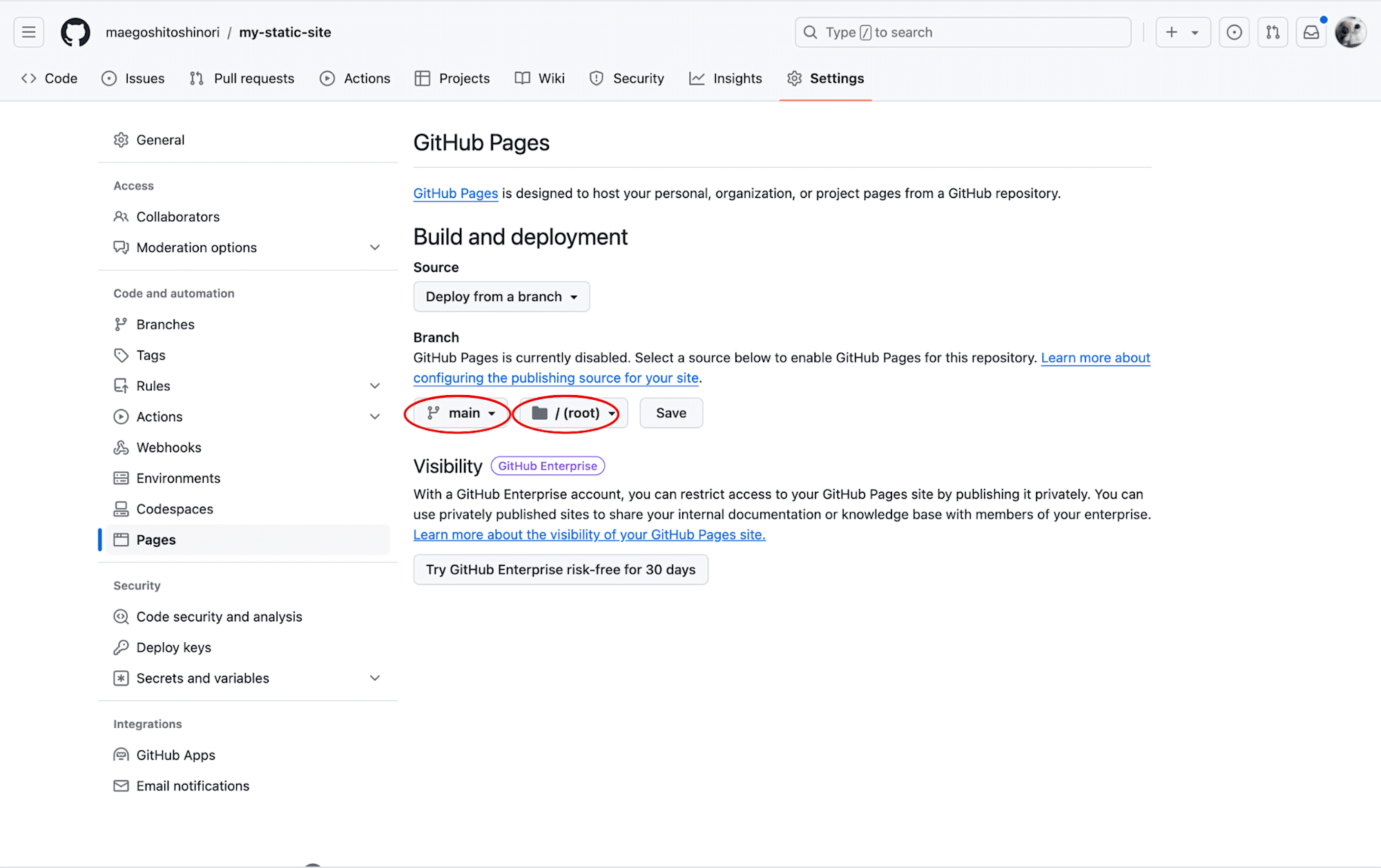Click the General gear icon in sidebar
Image resolution: width=1381 pixels, height=868 pixels.
pos(121,140)
